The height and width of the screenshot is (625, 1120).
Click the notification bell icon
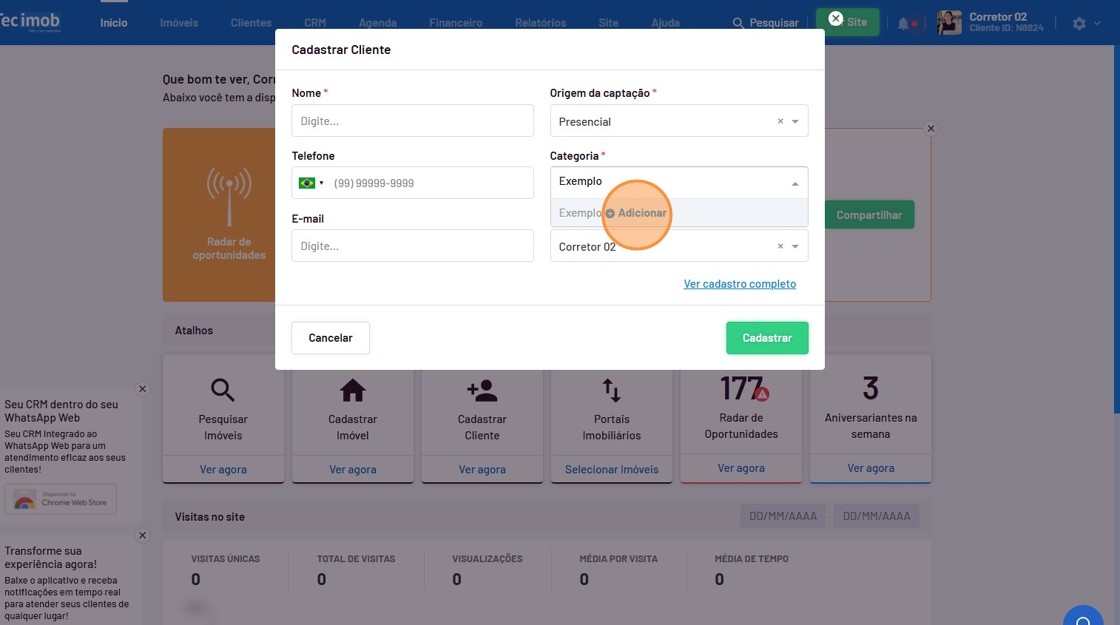pos(903,23)
